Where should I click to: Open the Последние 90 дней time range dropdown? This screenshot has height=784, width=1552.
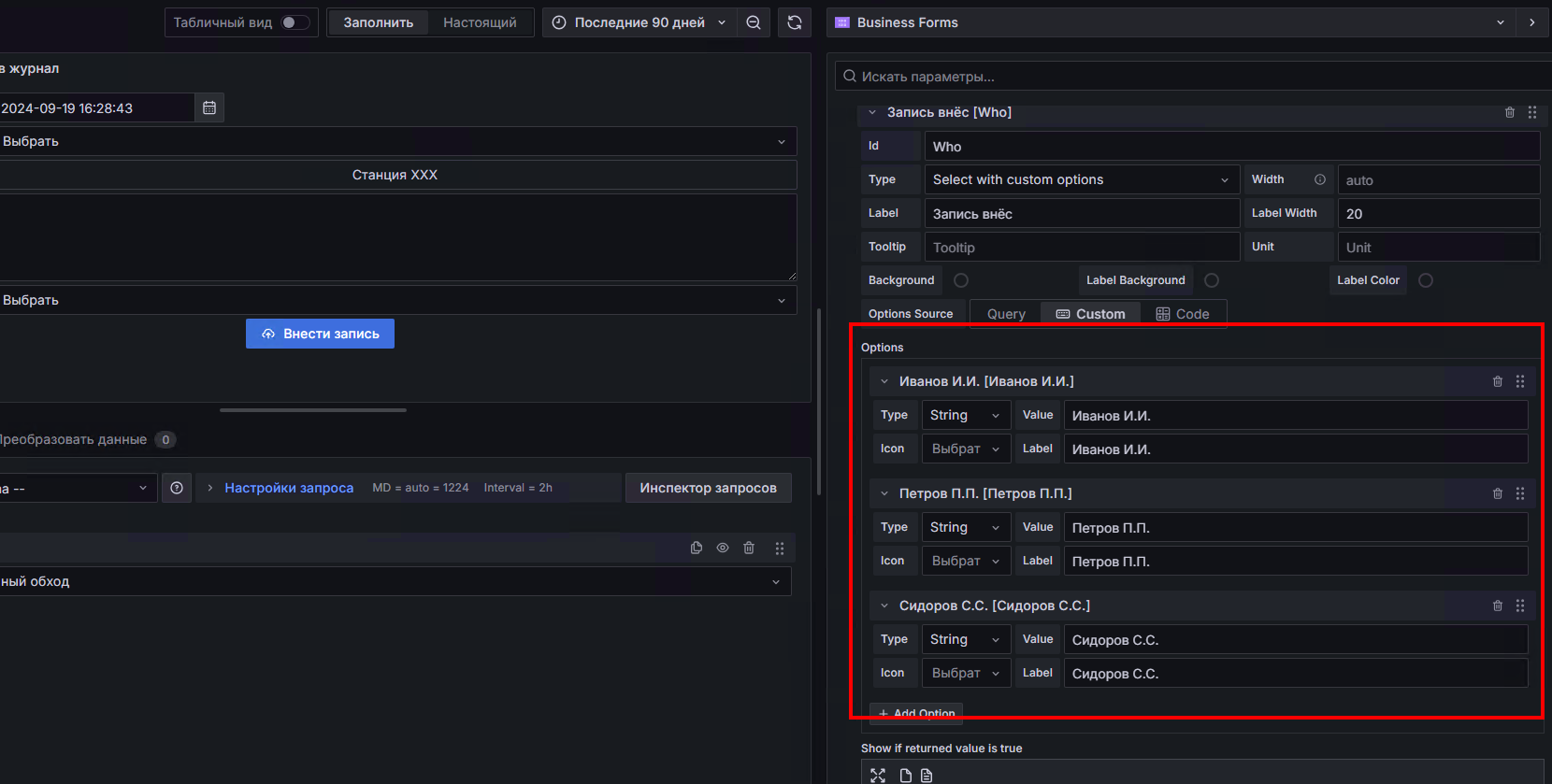coord(639,22)
